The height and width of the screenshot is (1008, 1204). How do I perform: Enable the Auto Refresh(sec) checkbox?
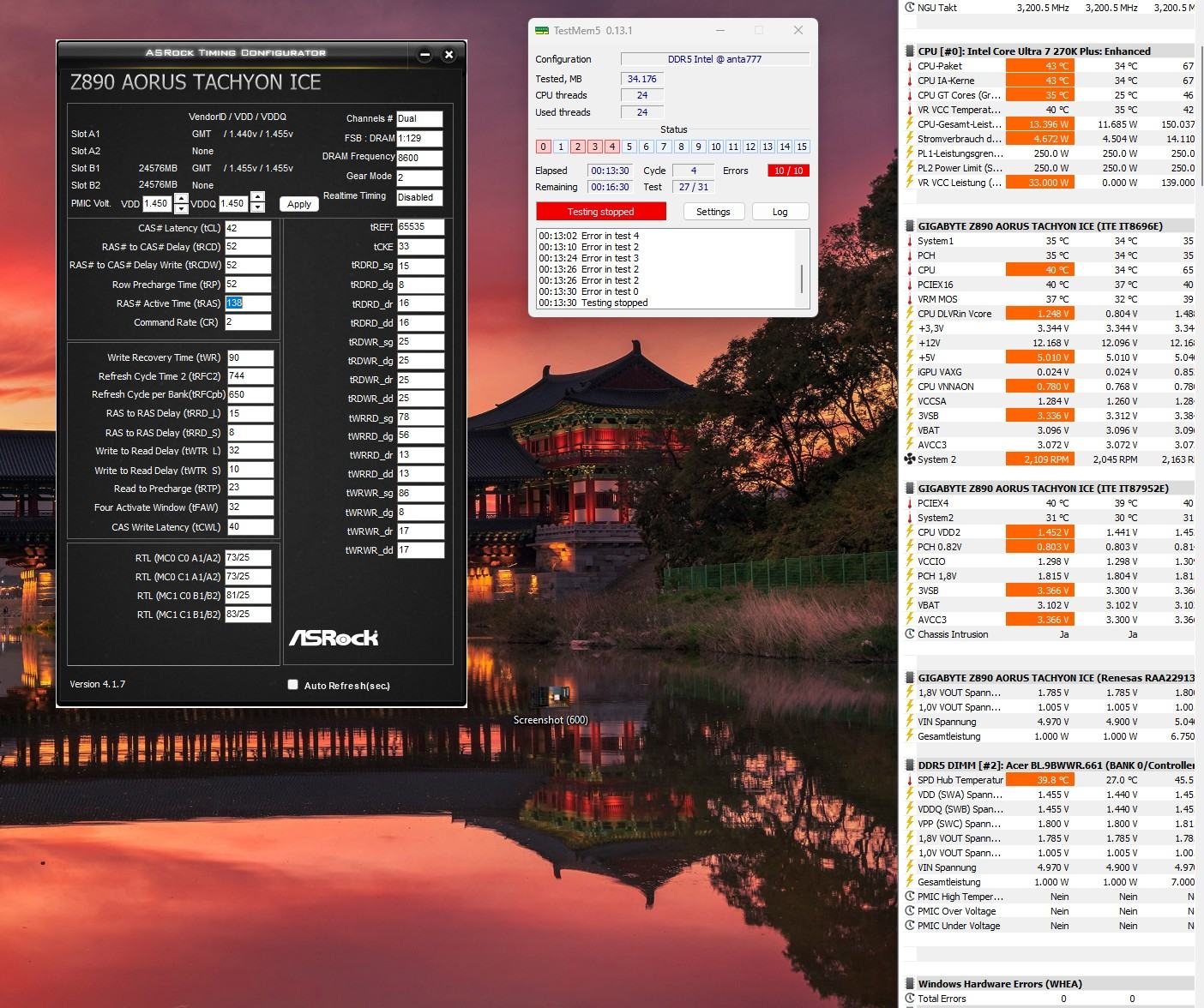[x=293, y=685]
